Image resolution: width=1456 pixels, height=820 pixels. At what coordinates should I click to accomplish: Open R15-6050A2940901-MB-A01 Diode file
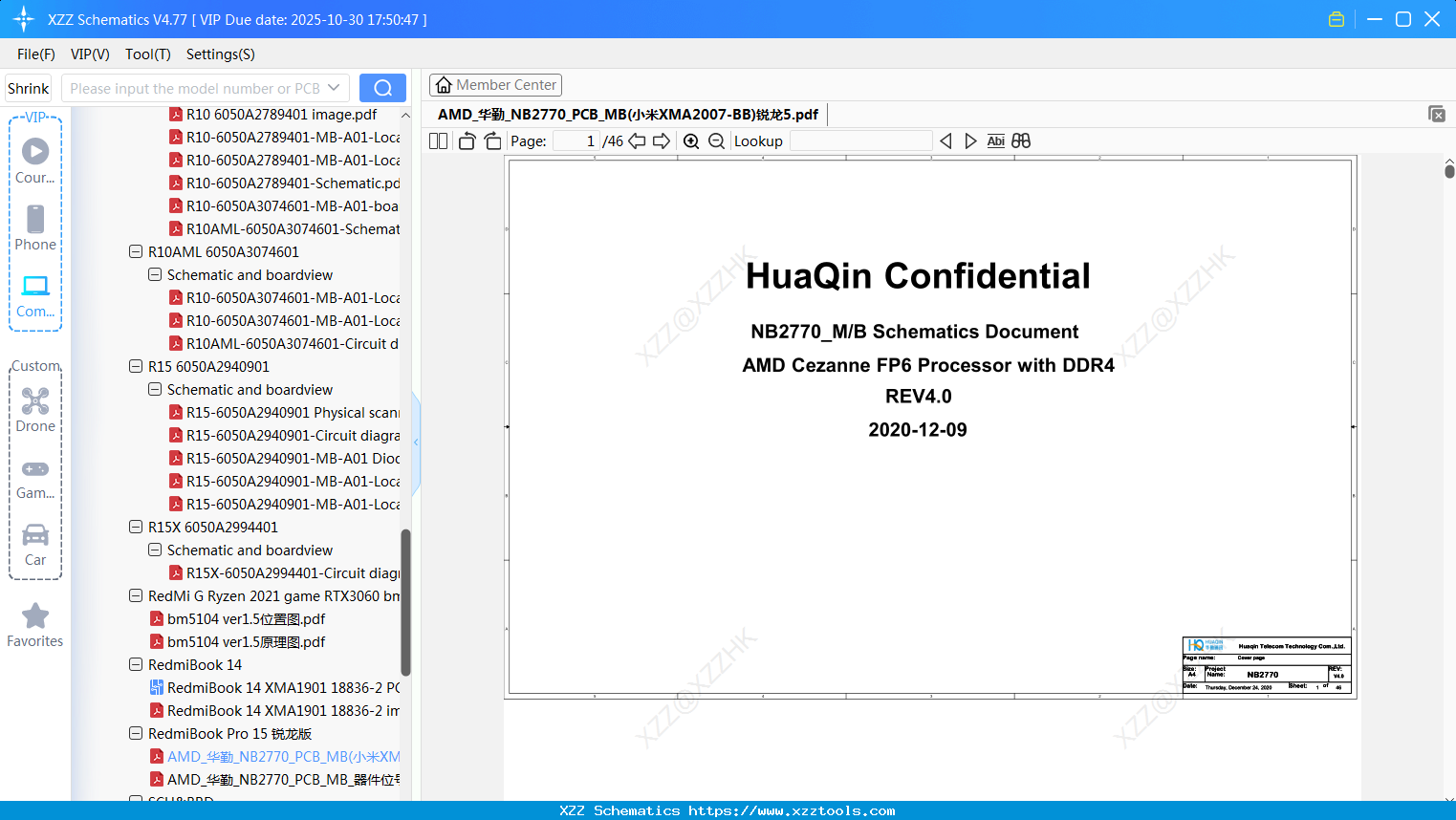click(285, 459)
